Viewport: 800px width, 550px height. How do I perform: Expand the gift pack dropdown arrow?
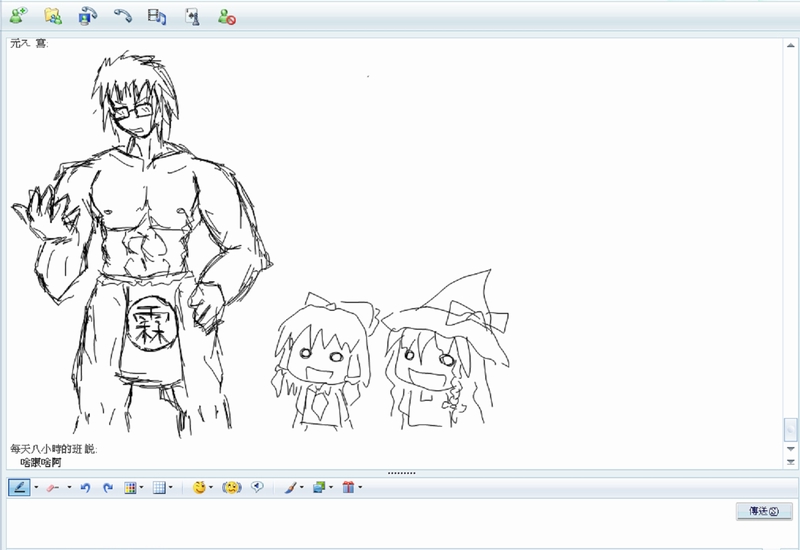tap(360, 488)
